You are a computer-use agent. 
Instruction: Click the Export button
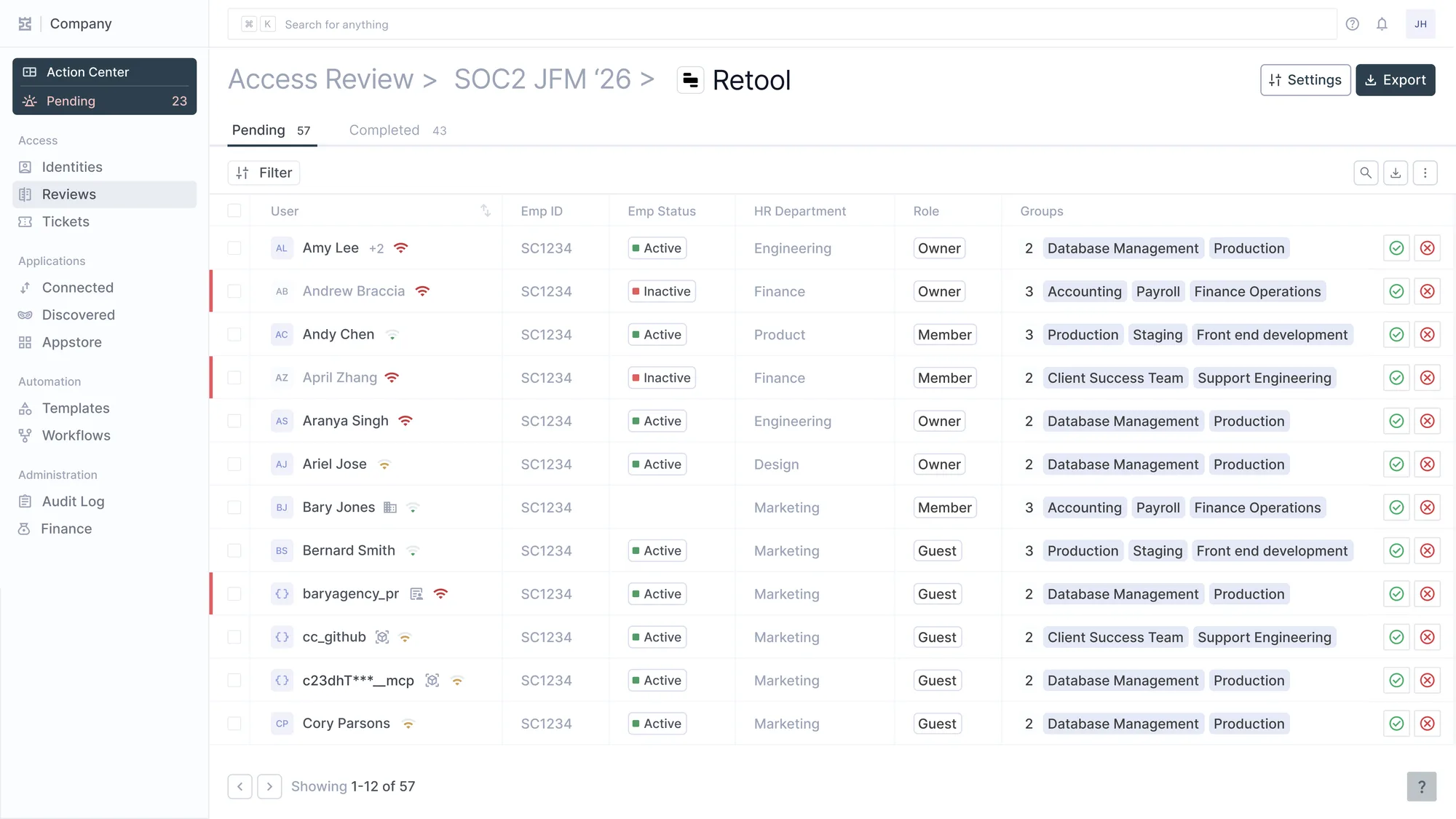1396,80
